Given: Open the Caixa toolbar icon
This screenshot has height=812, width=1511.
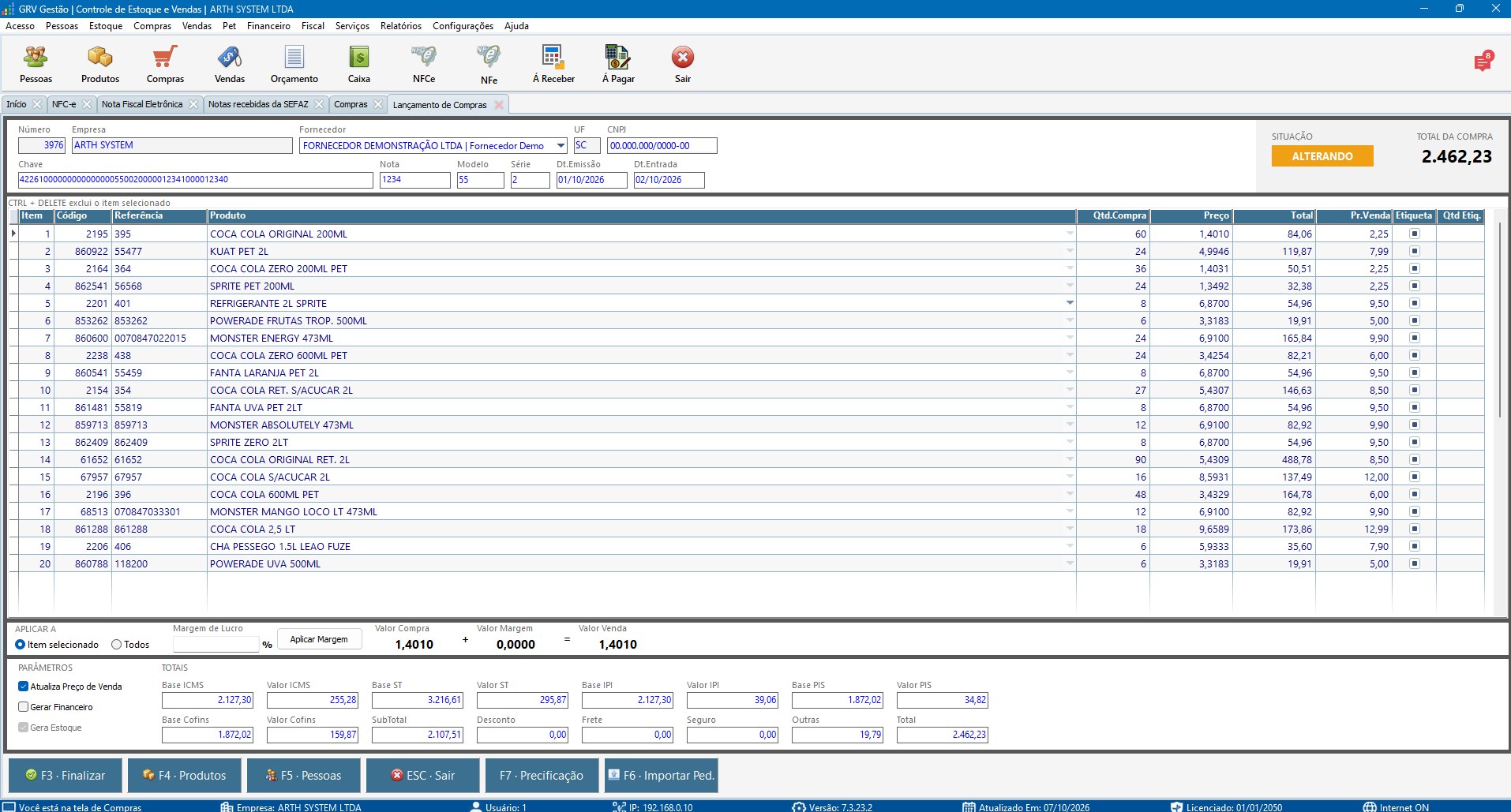Looking at the screenshot, I should click(x=359, y=64).
